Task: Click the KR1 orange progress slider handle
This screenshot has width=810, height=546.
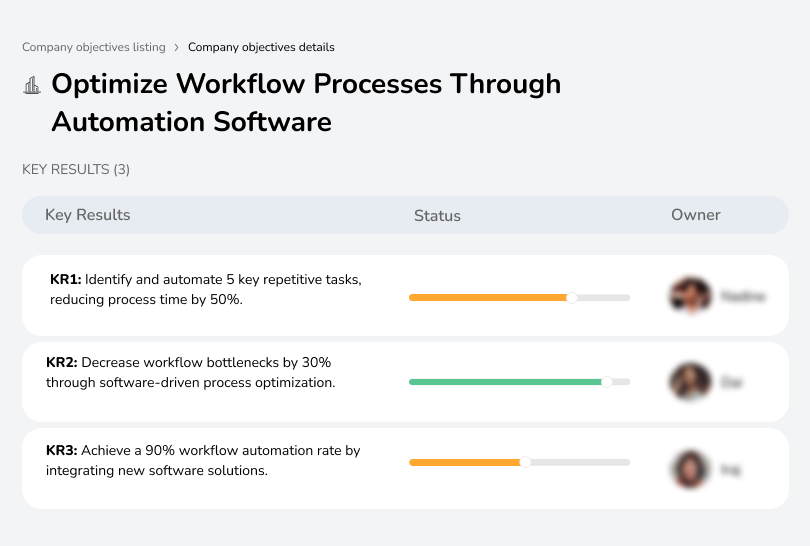Action: [572, 298]
